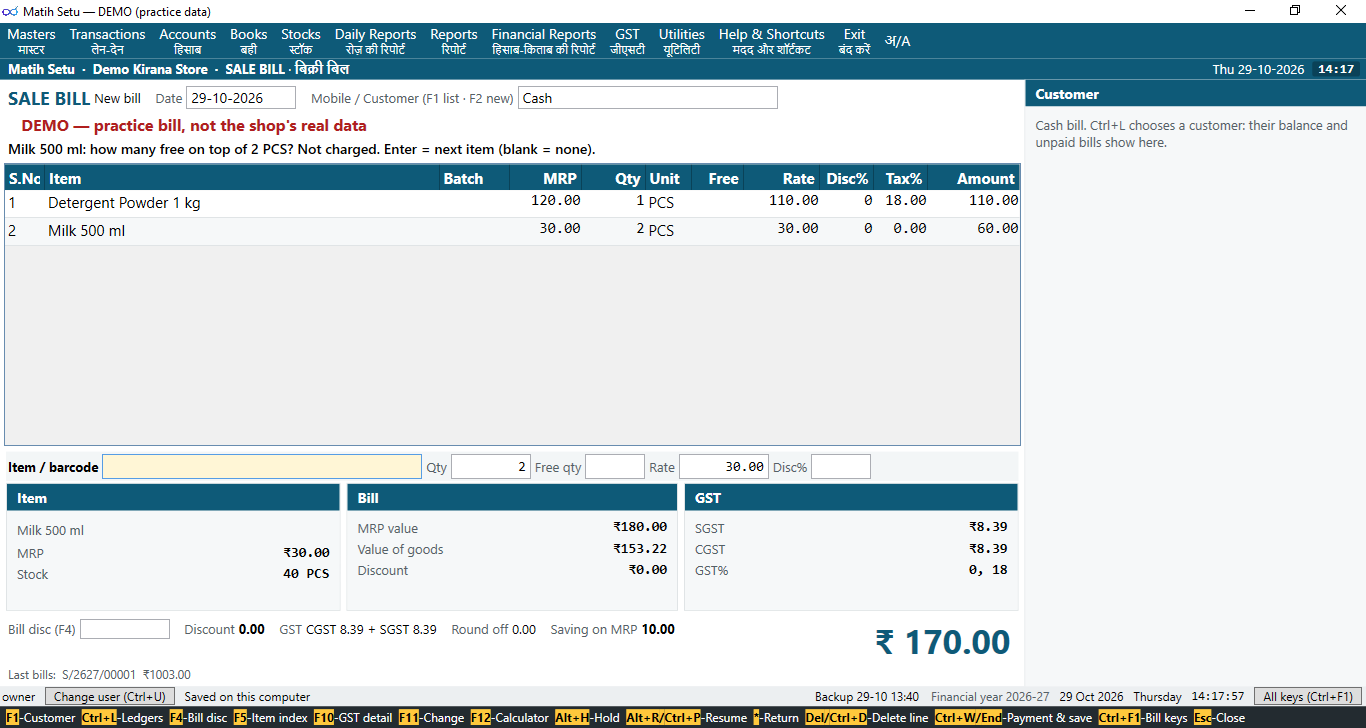1366x728 pixels.
Task: Click the bill Date field
Action: 241,98
